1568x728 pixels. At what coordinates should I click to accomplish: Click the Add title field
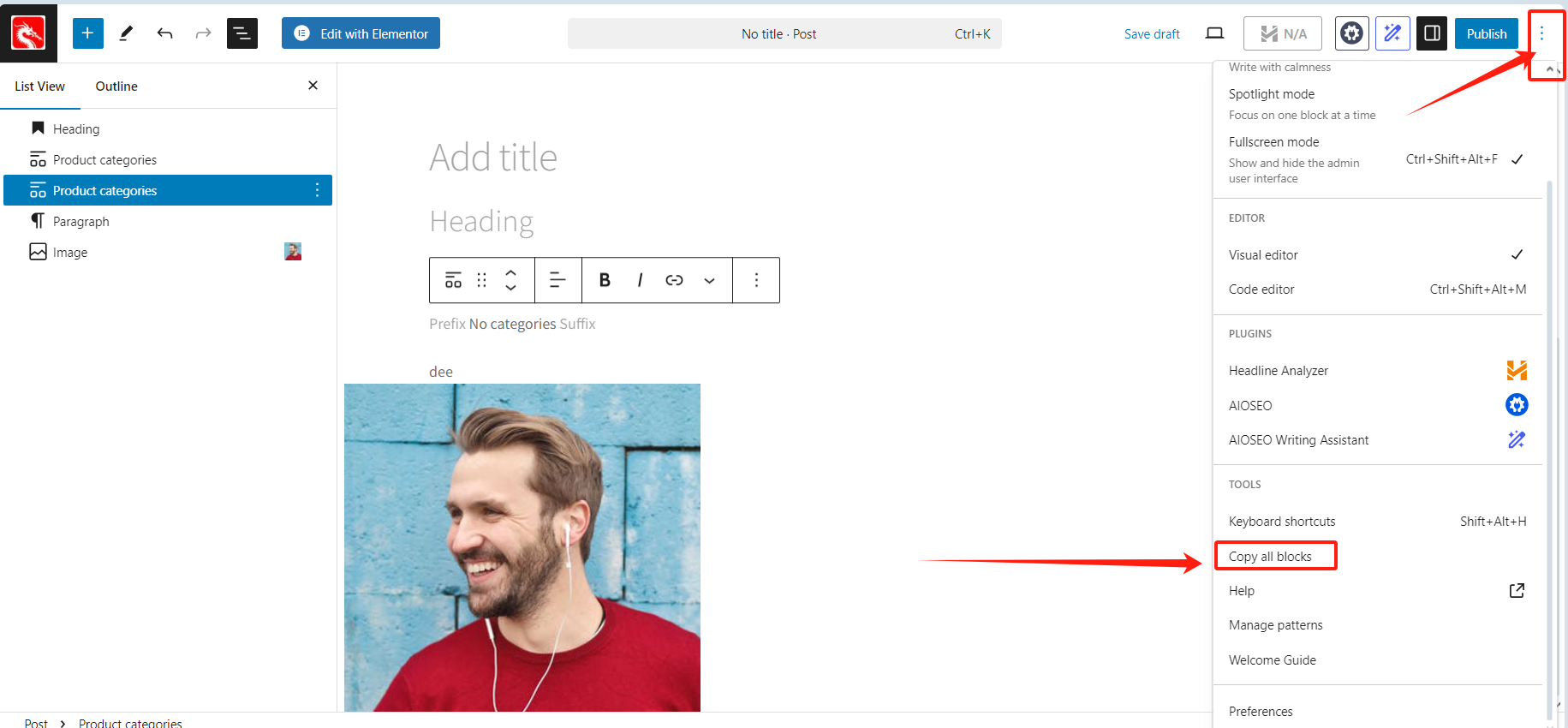pos(492,158)
